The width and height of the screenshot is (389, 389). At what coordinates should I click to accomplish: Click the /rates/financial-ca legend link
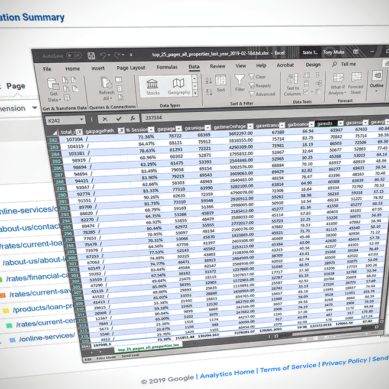pos(36,277)
